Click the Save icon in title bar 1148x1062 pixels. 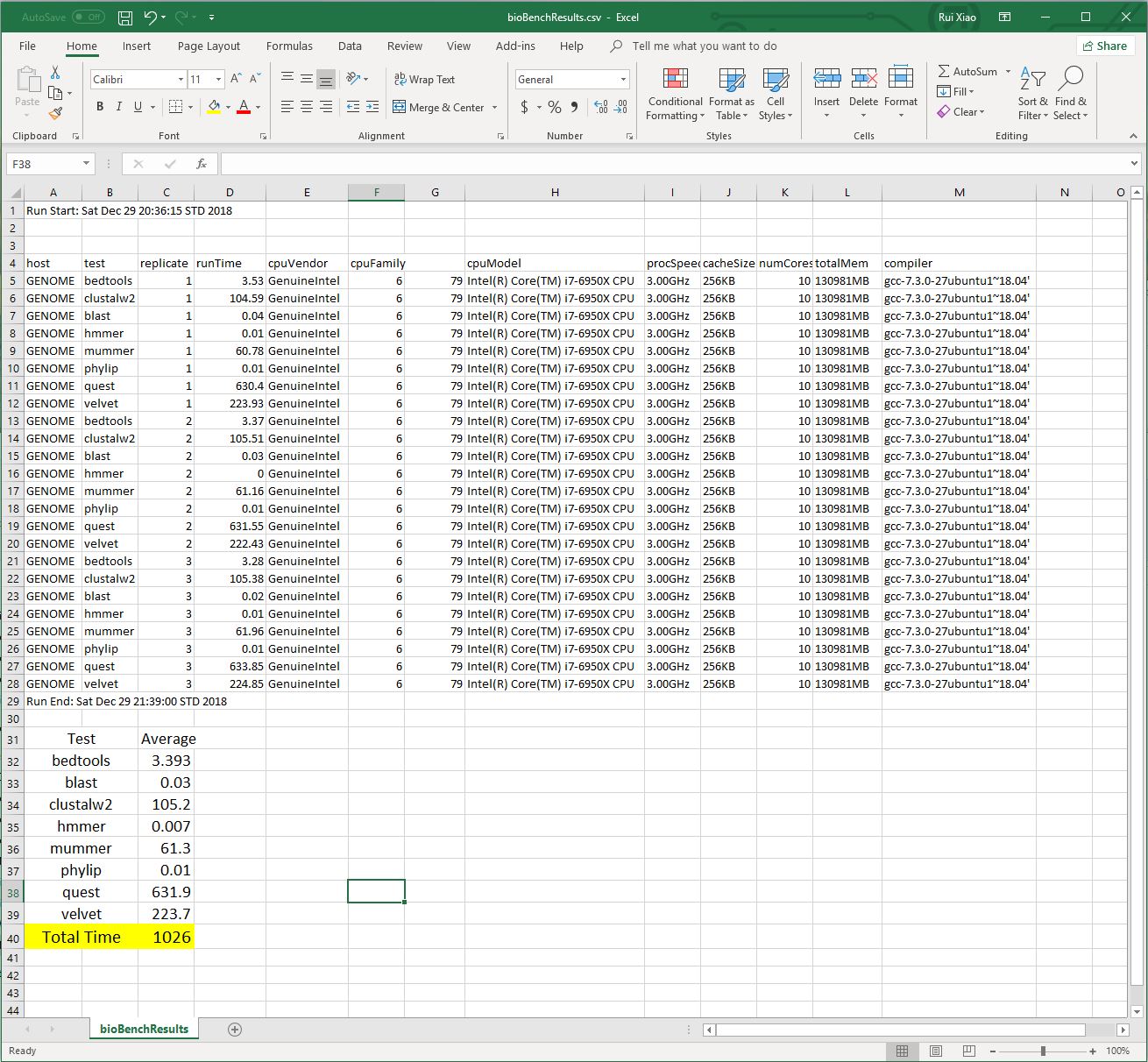pos(125,17)
